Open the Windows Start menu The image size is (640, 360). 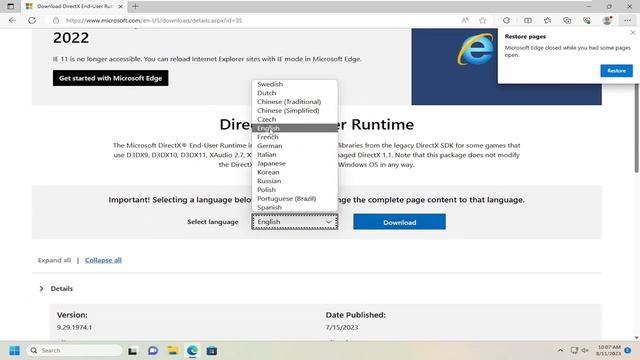[14, 351]
